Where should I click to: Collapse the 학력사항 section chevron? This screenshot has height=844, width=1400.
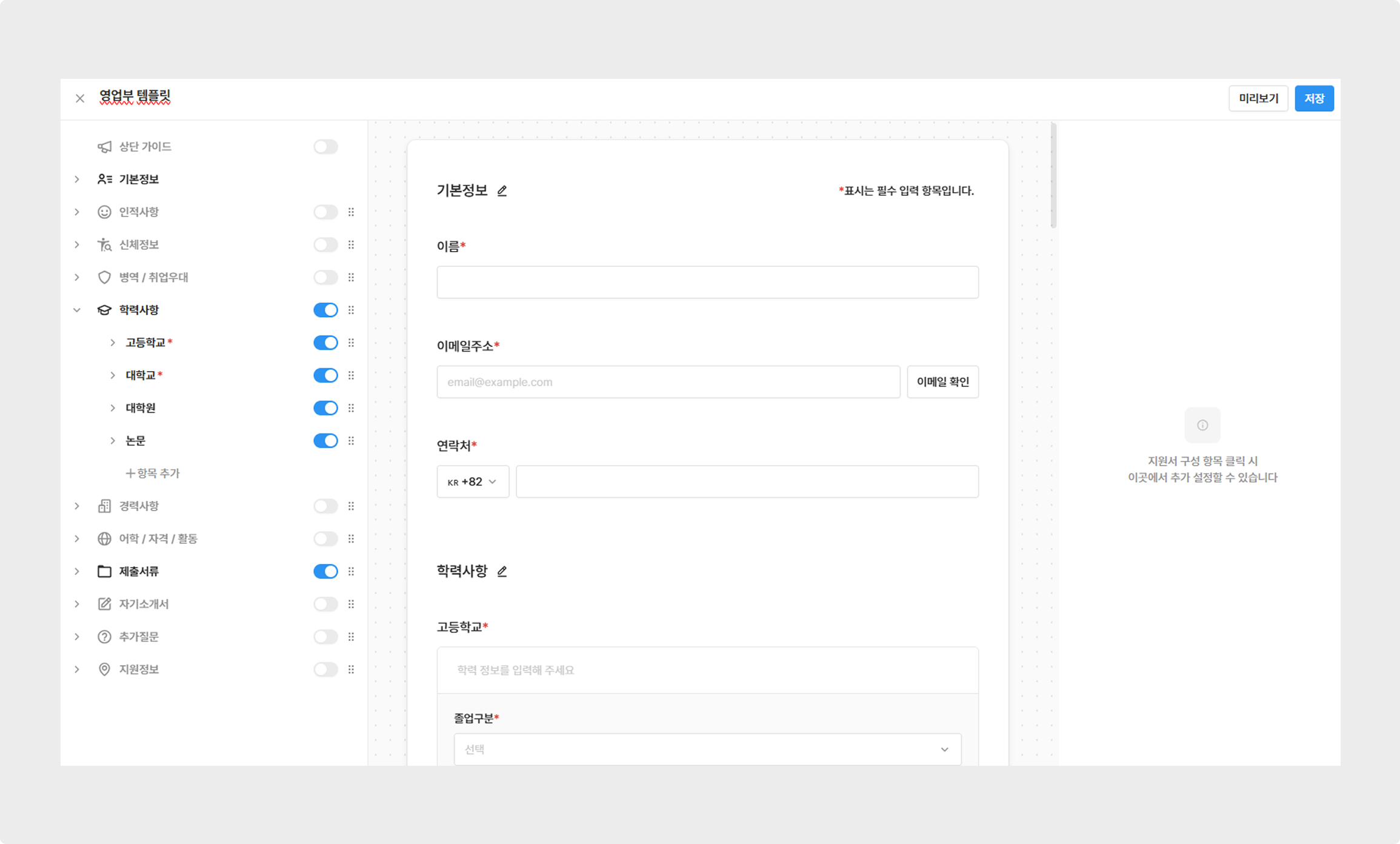(77, 310)
